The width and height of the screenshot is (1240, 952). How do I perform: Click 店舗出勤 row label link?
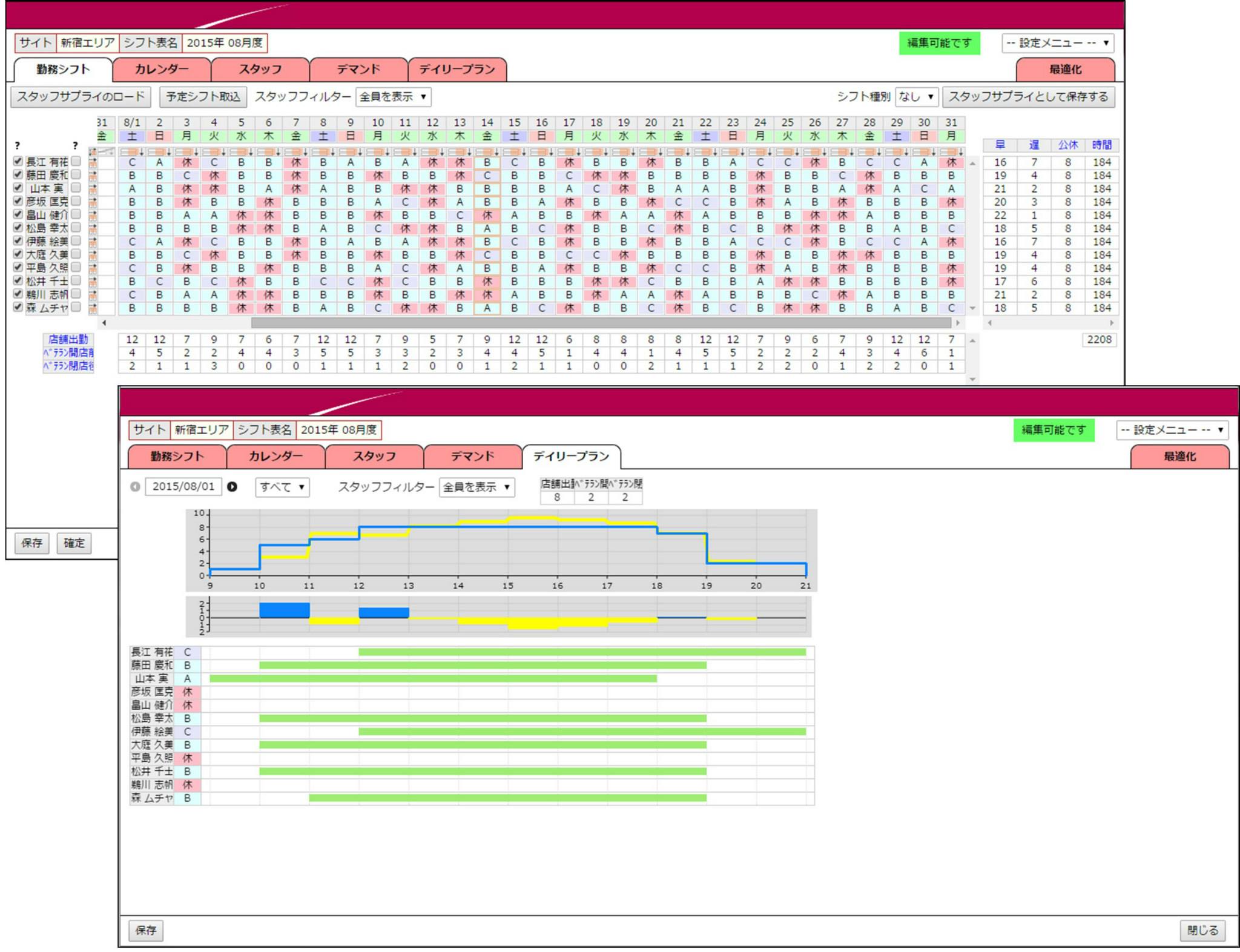click(68, 340)
